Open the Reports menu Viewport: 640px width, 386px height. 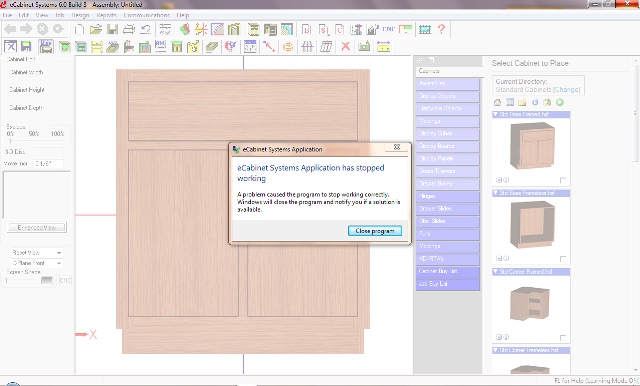[x=107, y=15]
